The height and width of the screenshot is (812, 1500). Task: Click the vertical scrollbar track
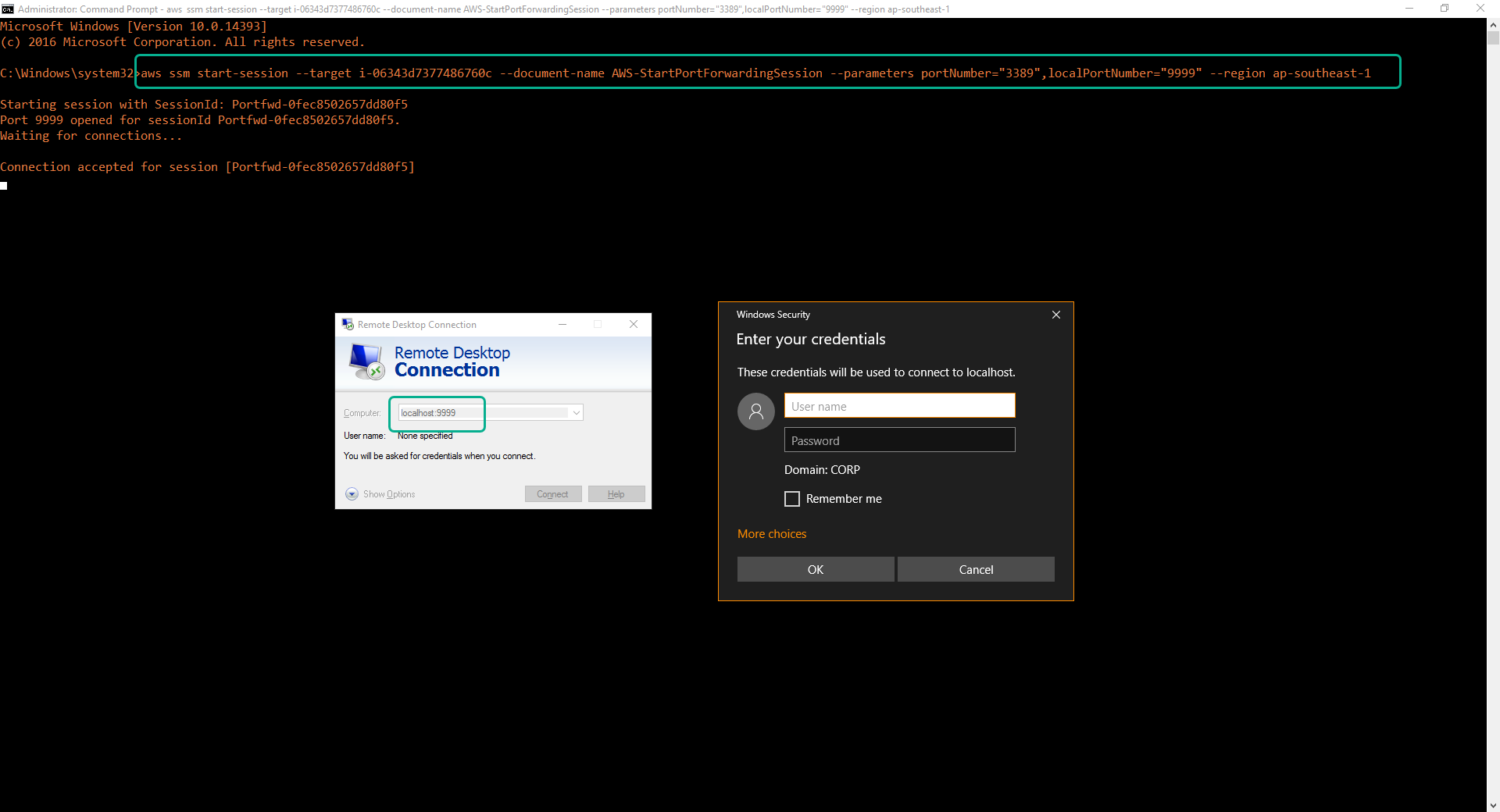[1492, 390]
